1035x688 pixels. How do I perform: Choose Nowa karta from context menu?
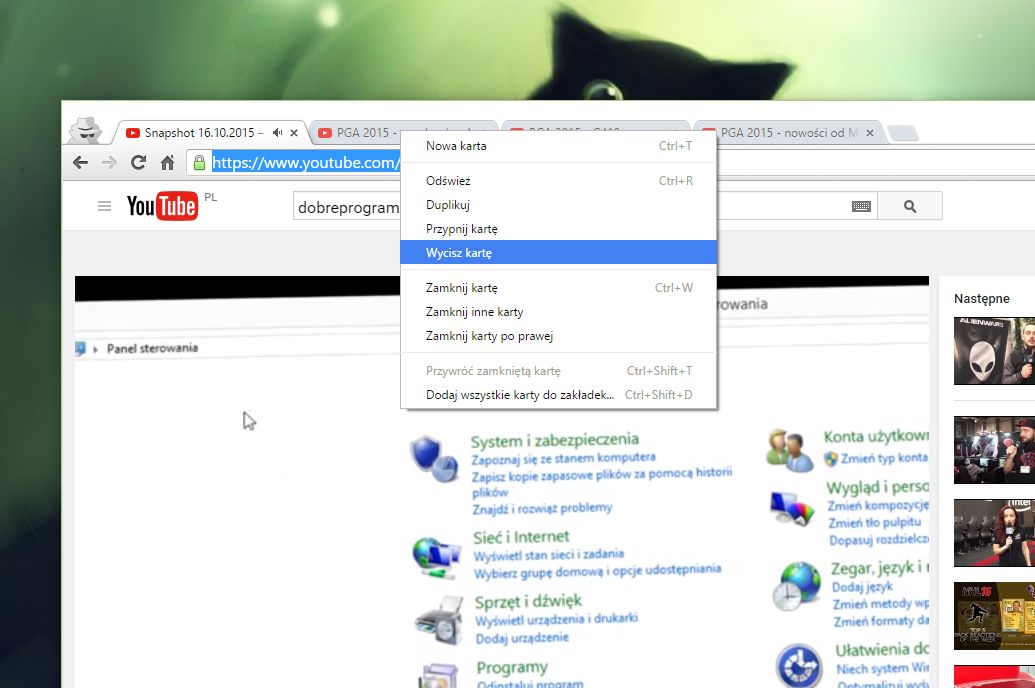tap(558, 146)
